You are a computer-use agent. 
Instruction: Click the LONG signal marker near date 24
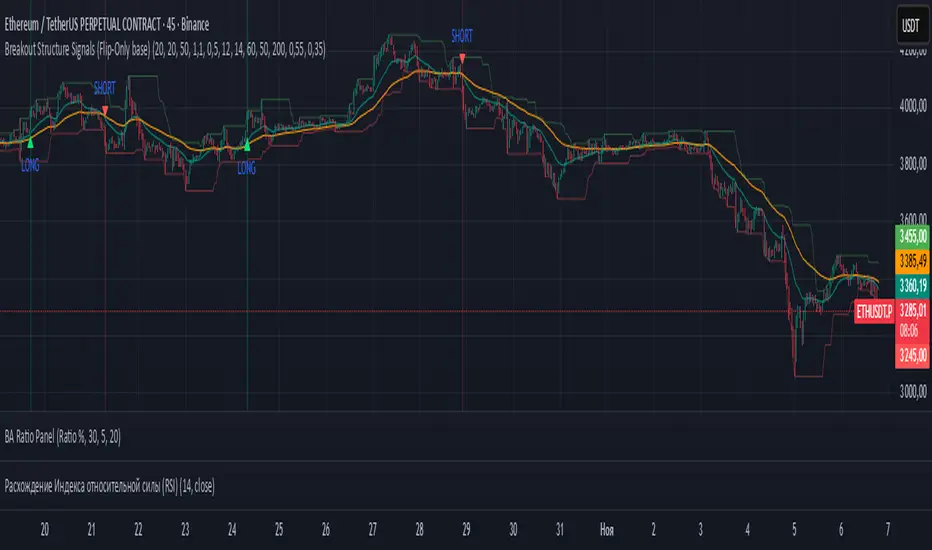(247, 168)
